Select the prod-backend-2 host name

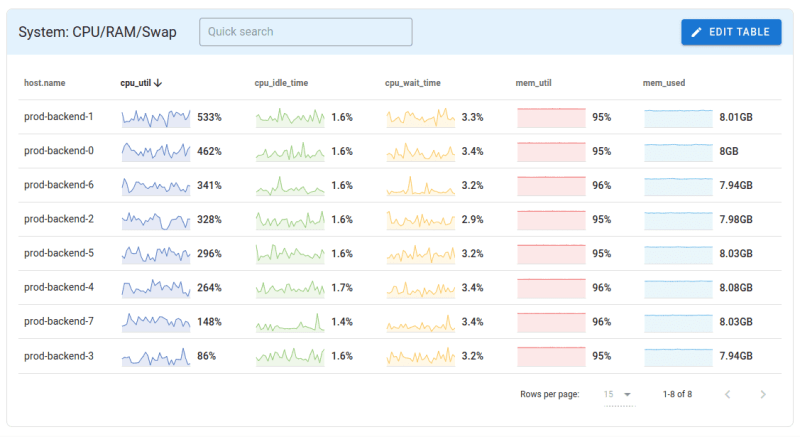click(x=59, y=220)
